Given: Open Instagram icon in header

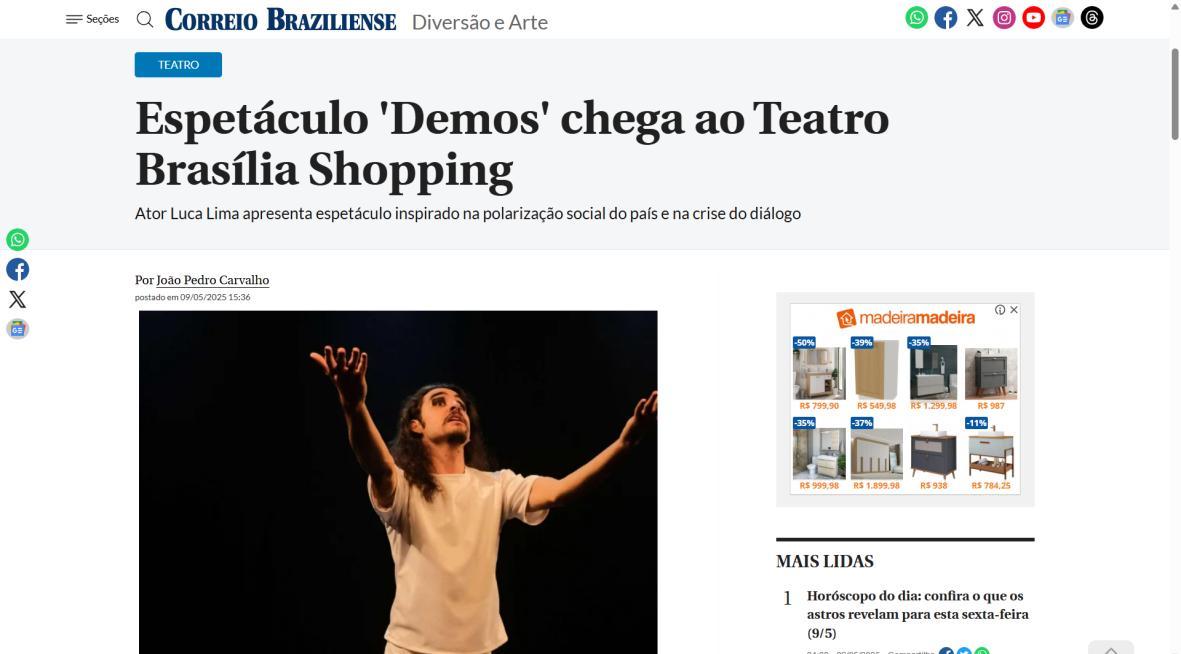Looking at the screenshot, I should (x=1004, y=18).
